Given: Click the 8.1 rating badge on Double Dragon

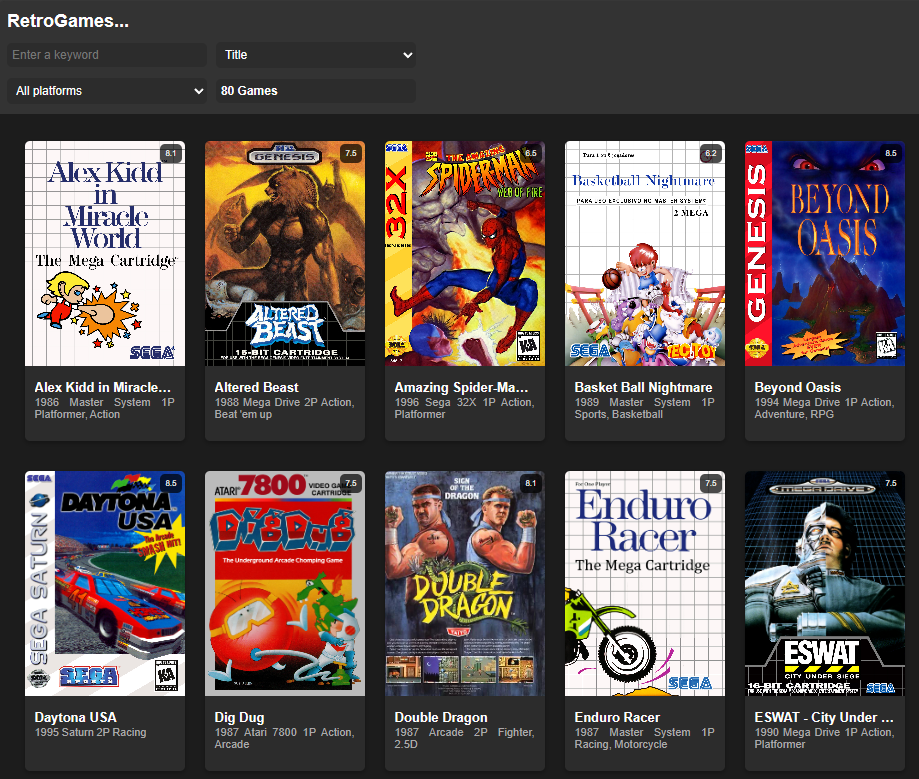Looking at the screenshot, I should tap(530, 483).
